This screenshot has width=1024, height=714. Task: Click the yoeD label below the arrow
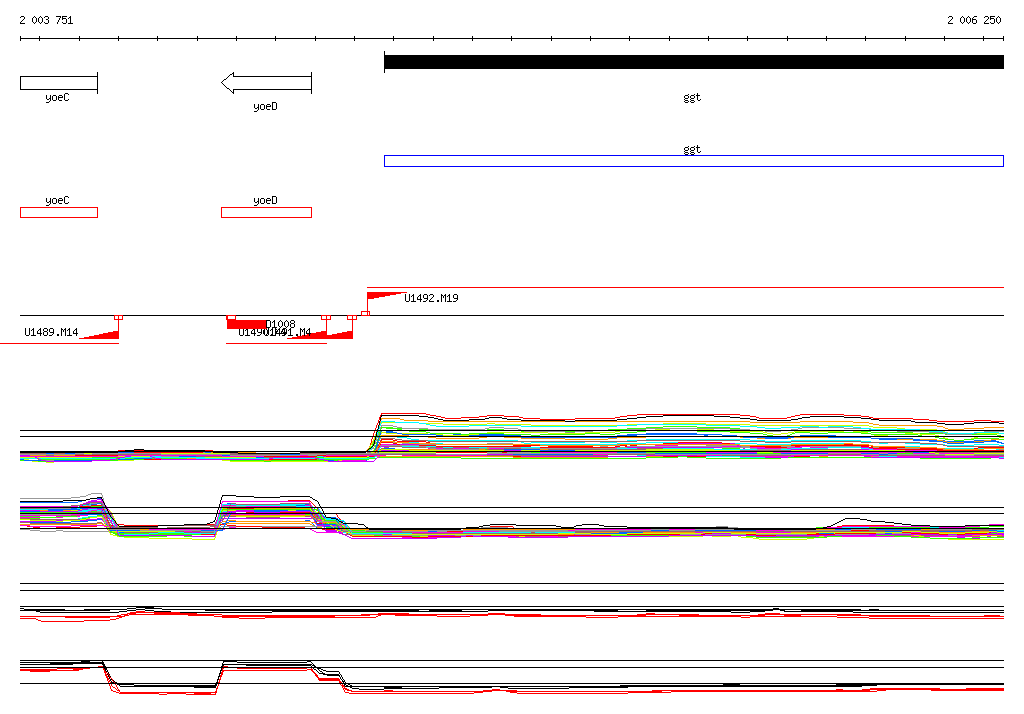(x=265, y=106)
